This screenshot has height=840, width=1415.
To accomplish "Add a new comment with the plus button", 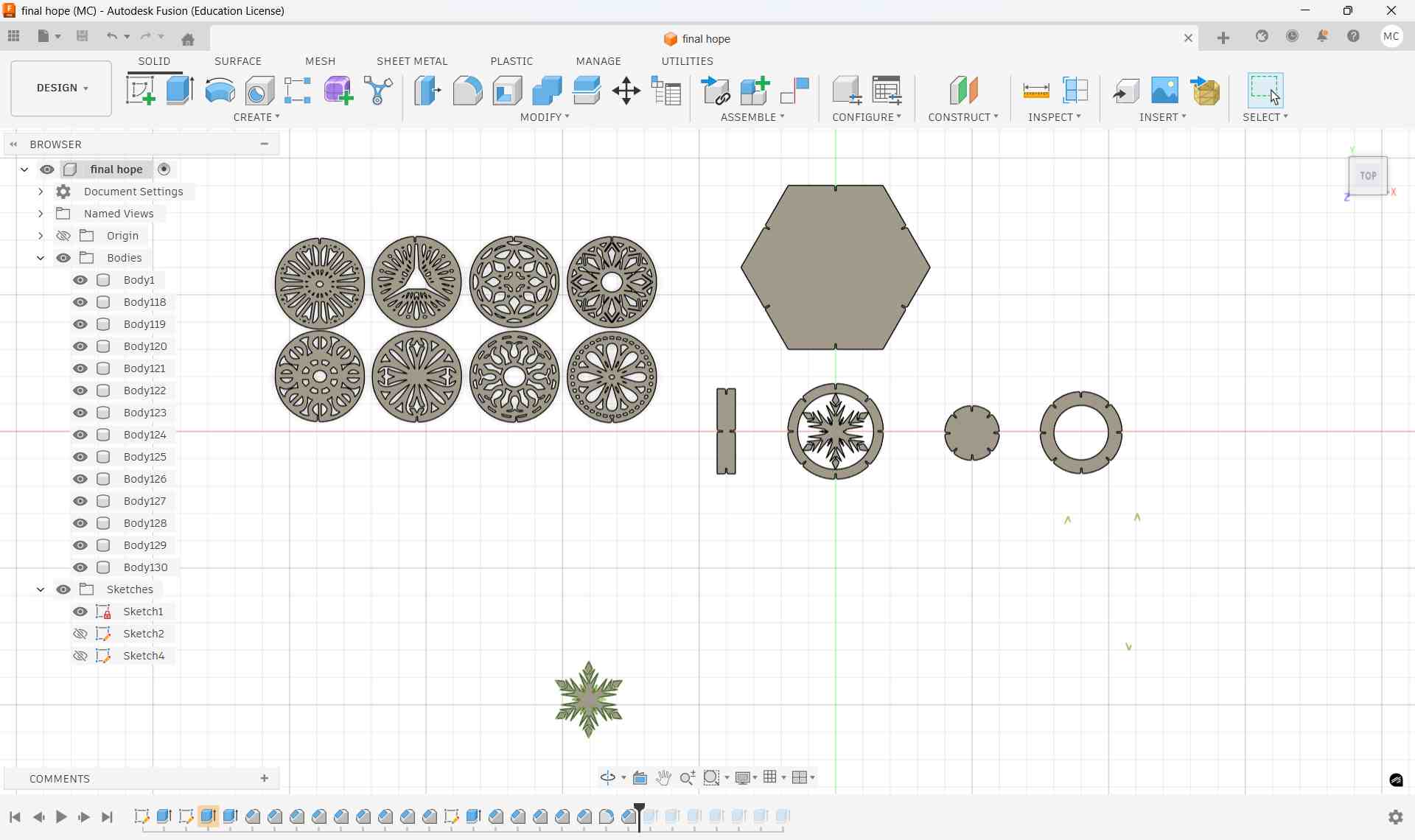I will (264, 779).
